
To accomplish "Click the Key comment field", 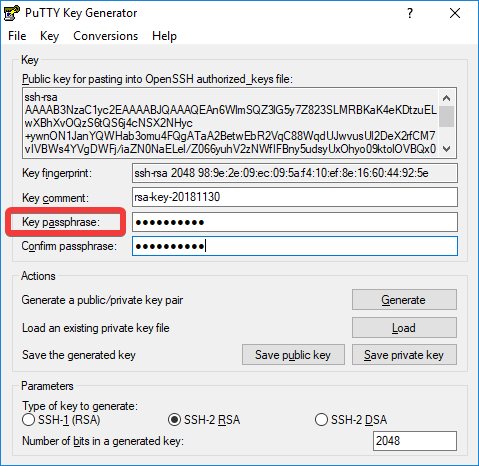I will point(295,197).
